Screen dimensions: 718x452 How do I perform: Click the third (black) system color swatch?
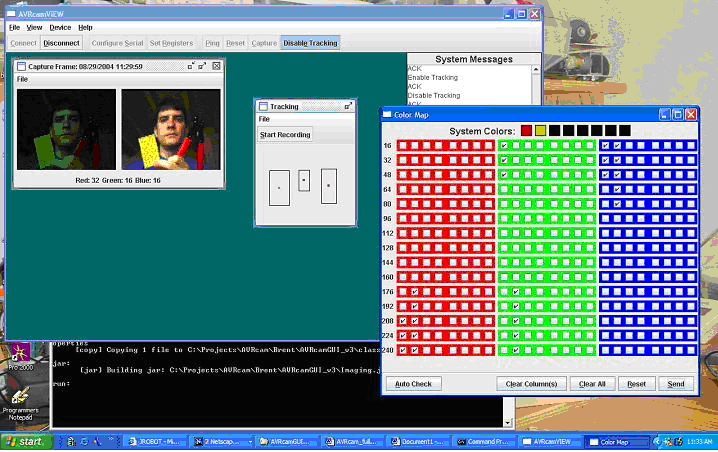(x=554, y=131)
